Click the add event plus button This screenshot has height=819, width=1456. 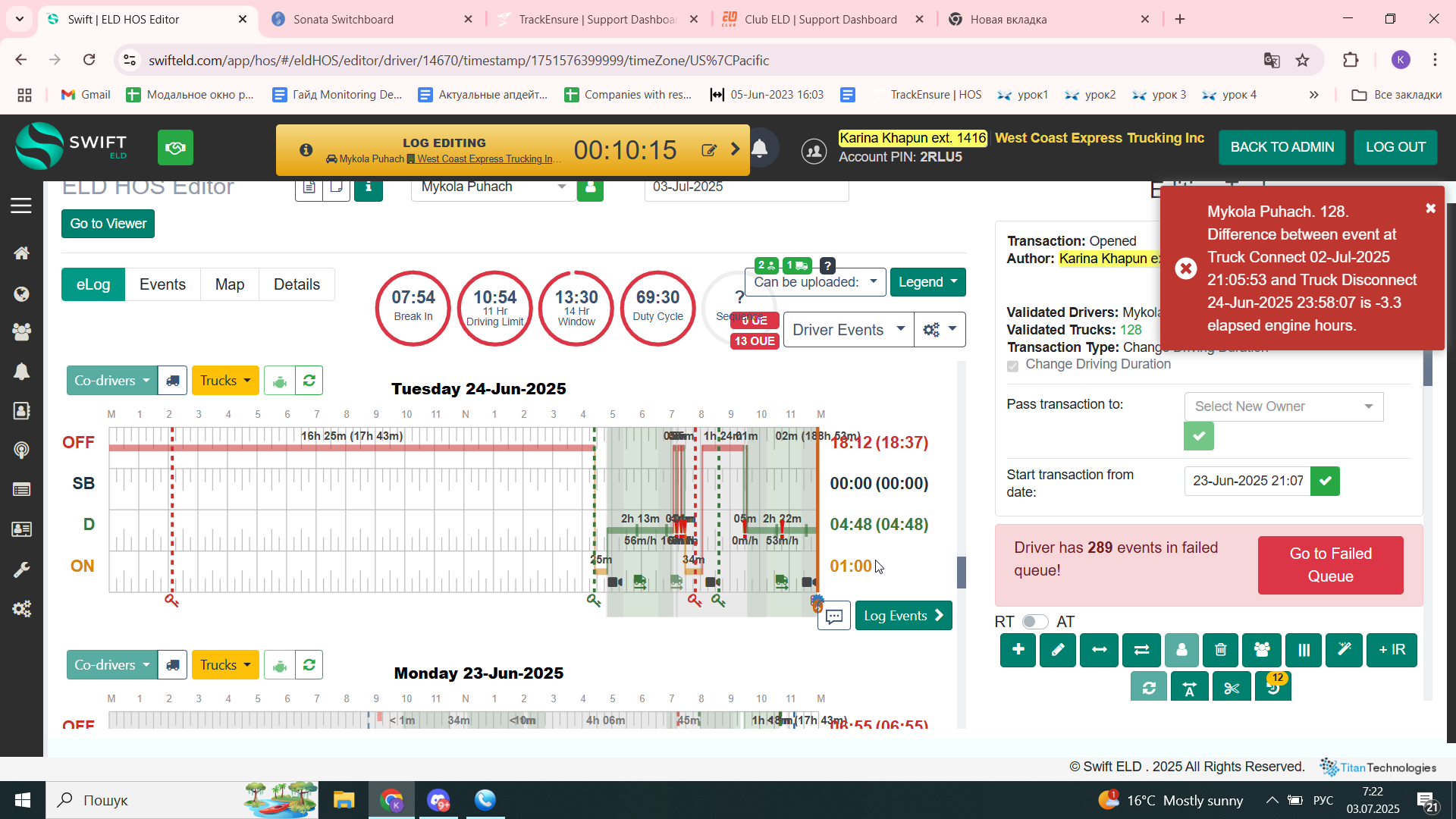click(1018, 650)
